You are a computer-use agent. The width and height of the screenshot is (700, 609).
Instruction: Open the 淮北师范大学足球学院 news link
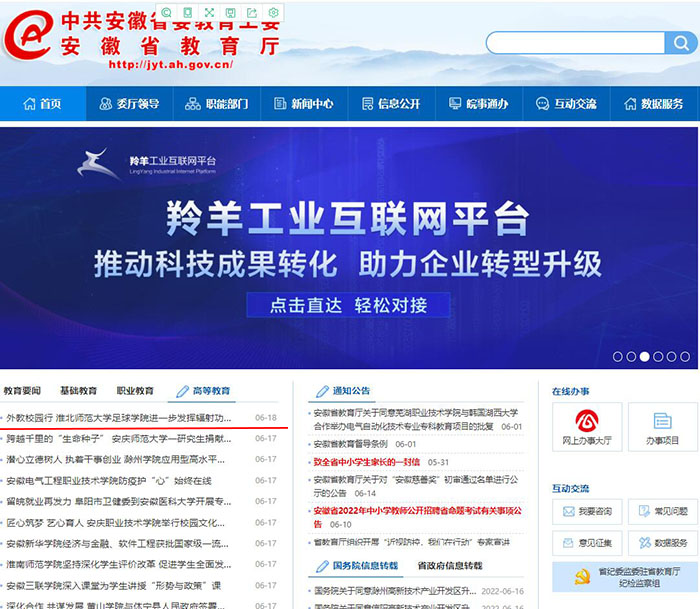(119, 418)
